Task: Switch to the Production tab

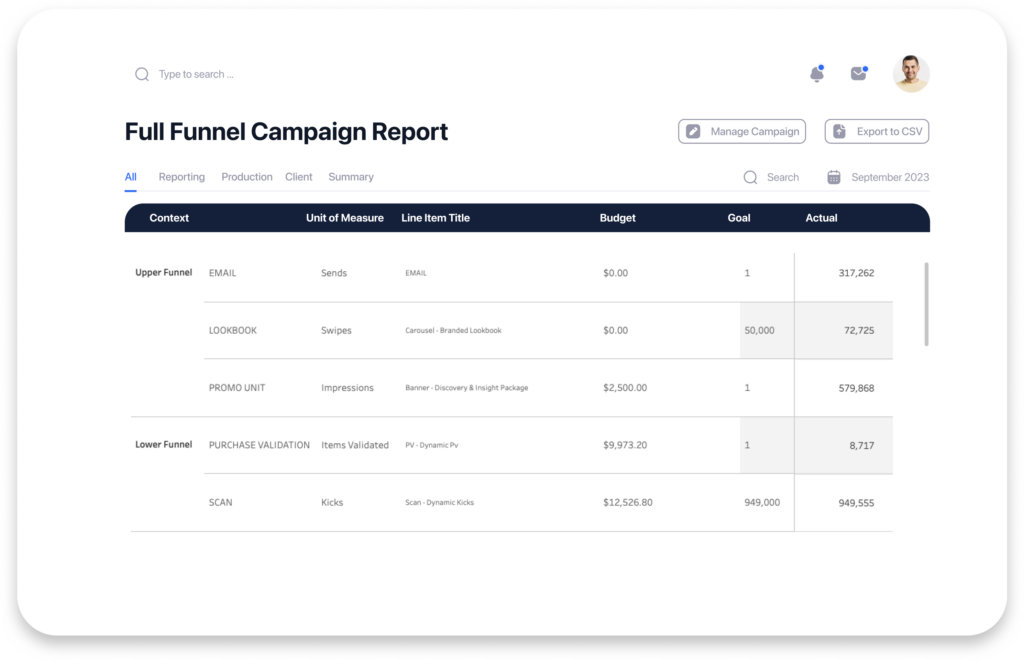Action: click(246, 177)
